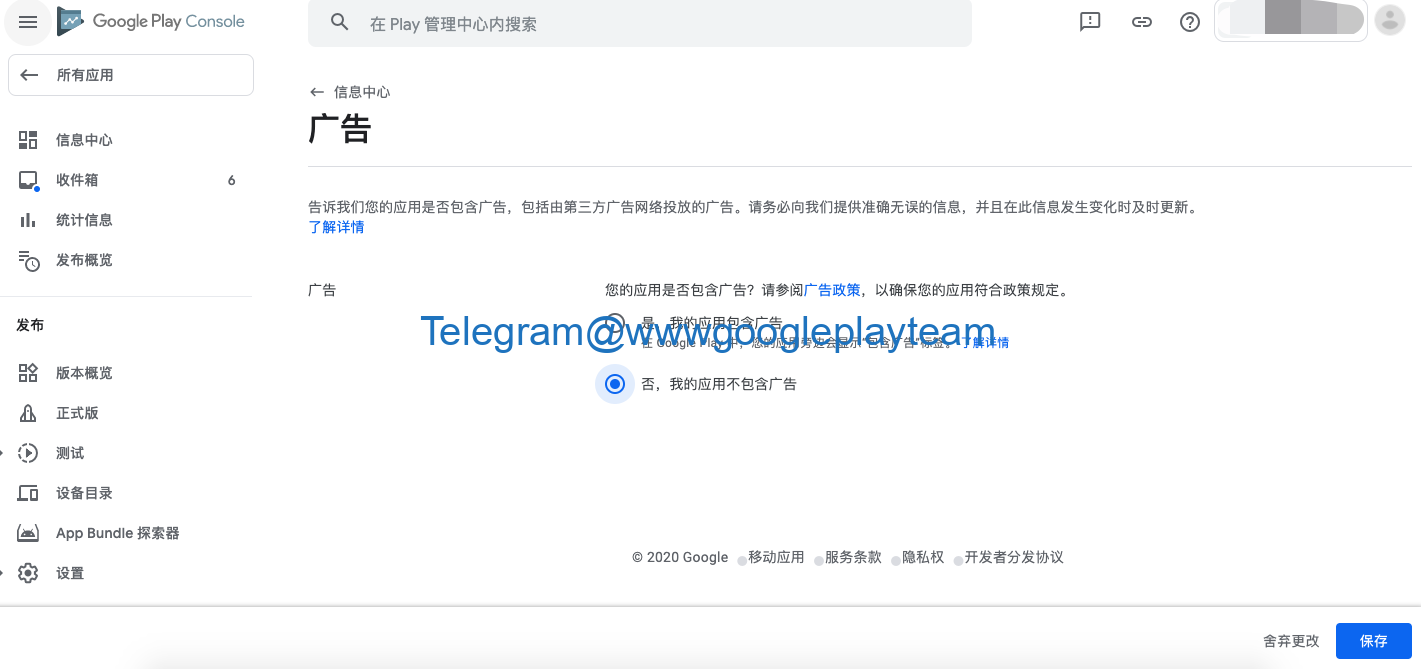This screenshot has height=669, width=1421.
Task: Click the blurred account name box
Action: 1290,21
